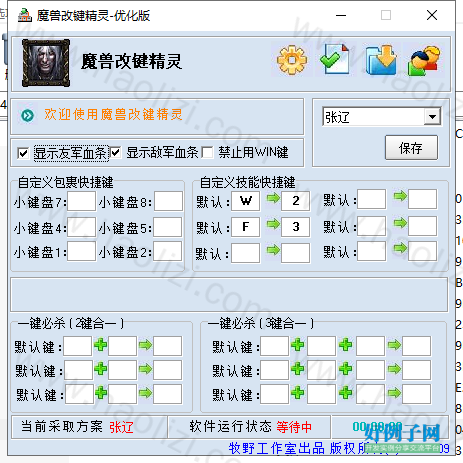463x463 pixels.
Task: Click green arrow between F and 3
Action: [273, 224]
